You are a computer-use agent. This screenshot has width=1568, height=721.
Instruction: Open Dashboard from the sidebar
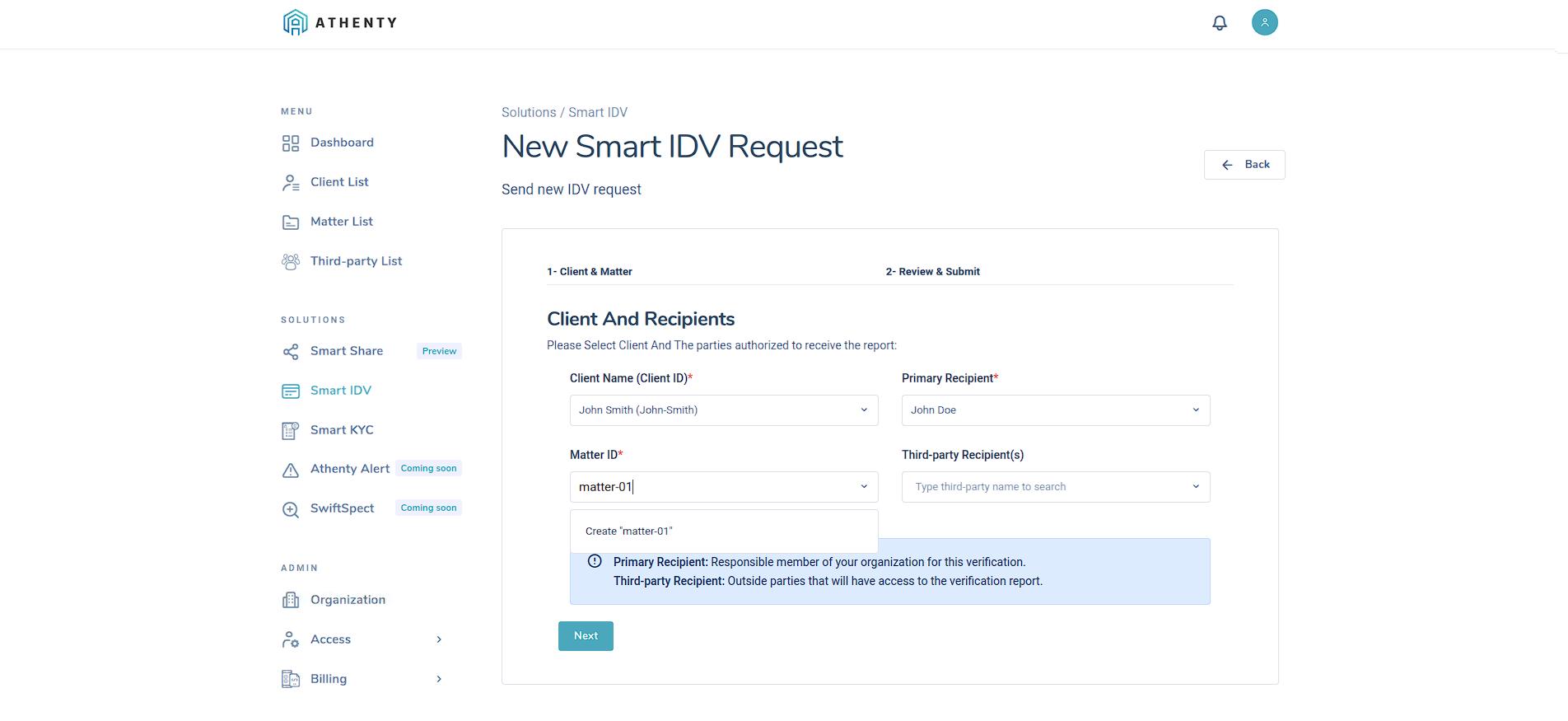click(341, 143)
